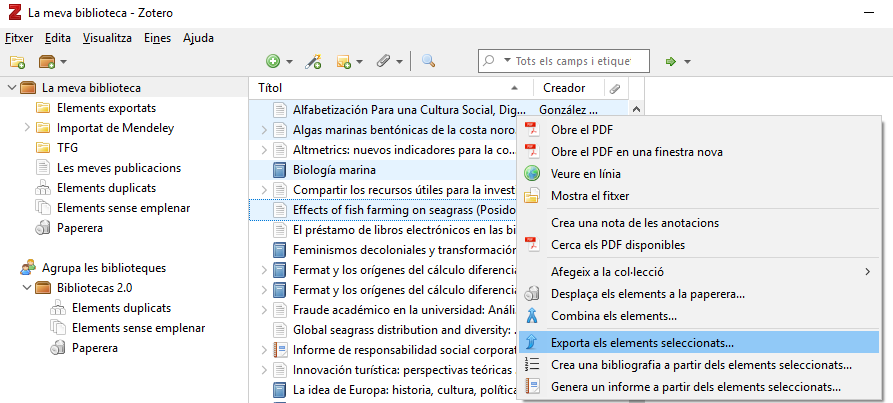Click book icon of Feminismos decoloniales
The height and width of the screenshot is (403, 893).
tap(279, 249)
